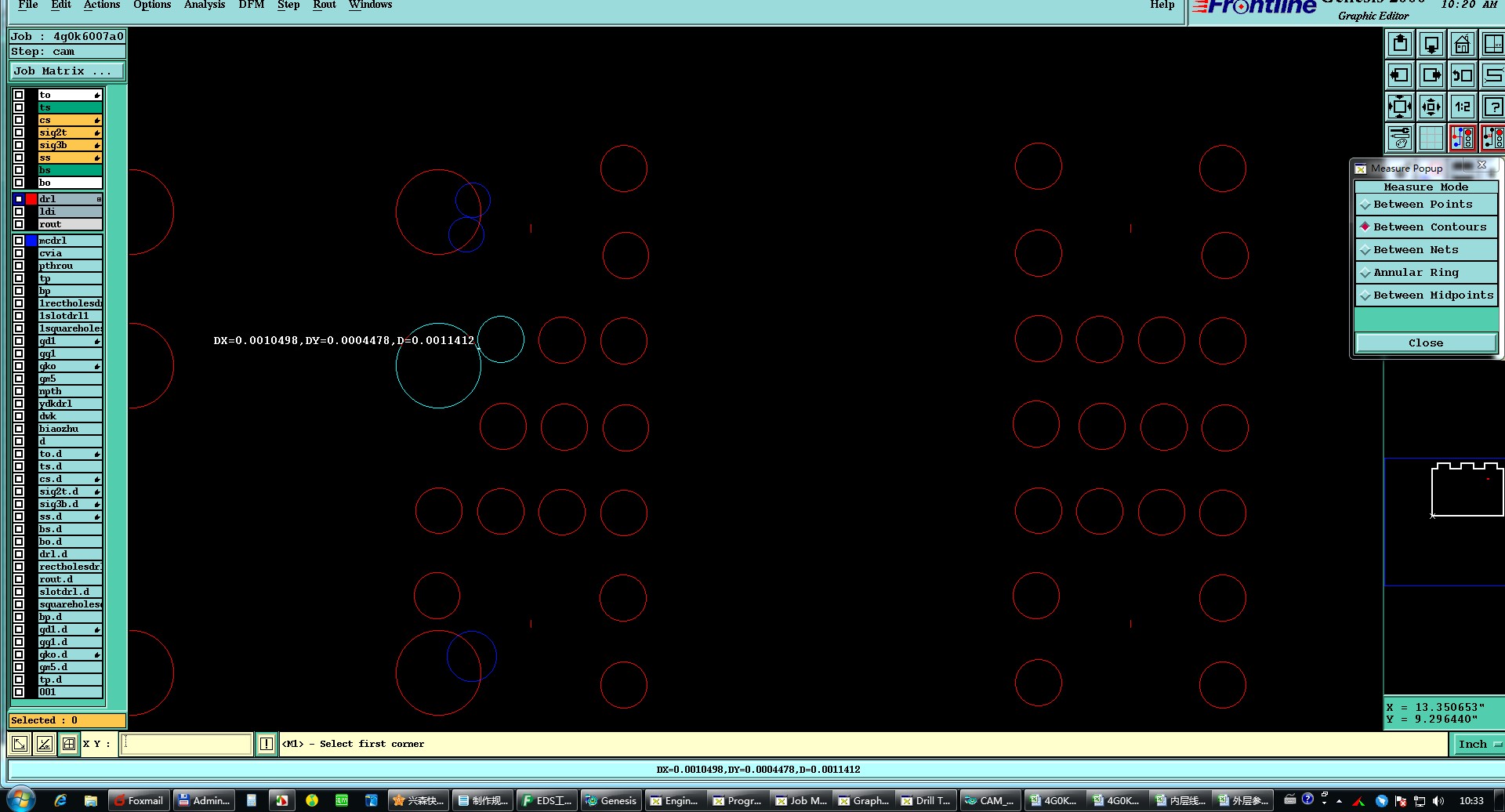Click the Home view icon
The width and height of the screenshot is (1505, 812).
[1463, 45]
